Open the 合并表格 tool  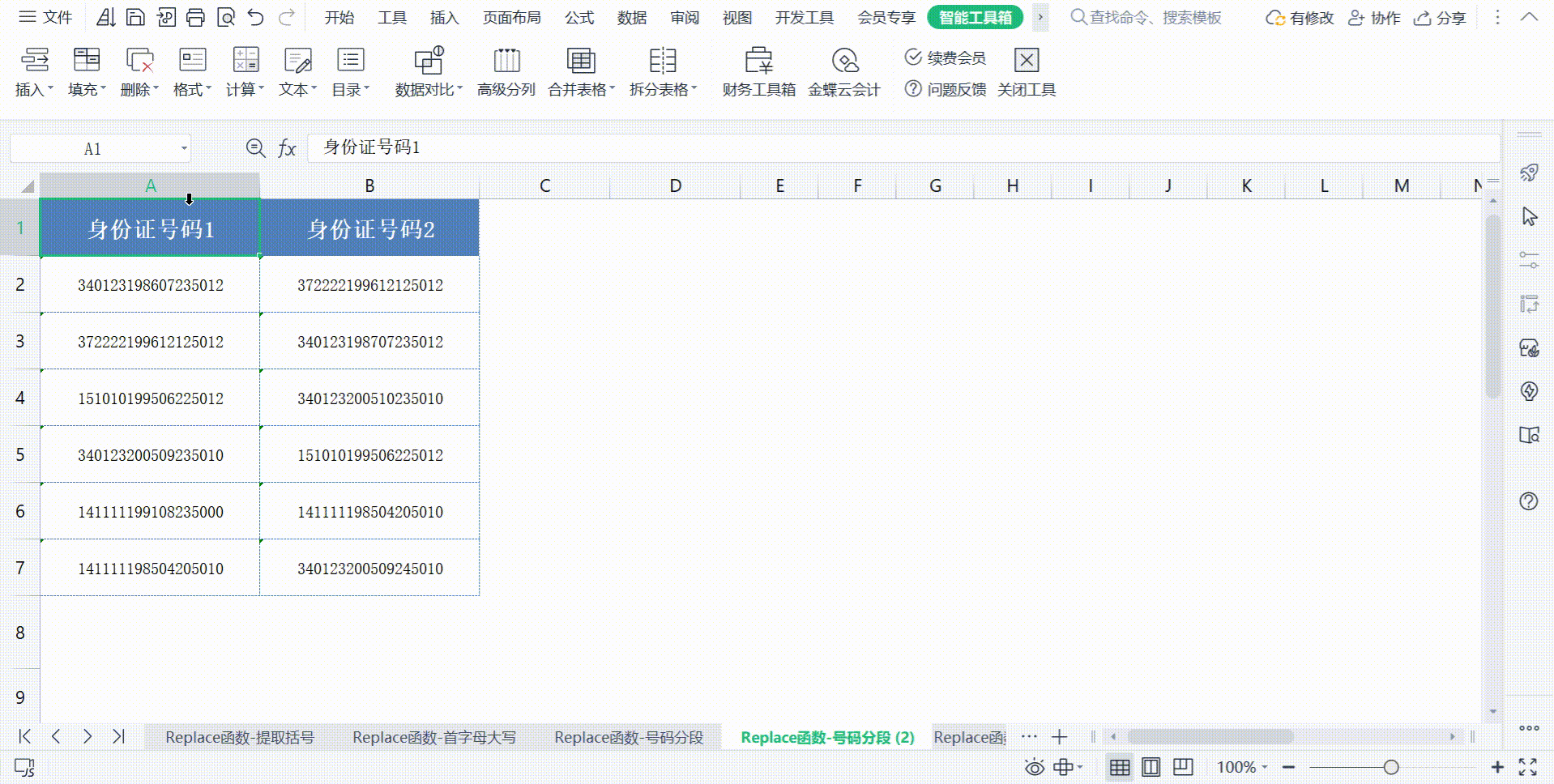click(581, 72)
